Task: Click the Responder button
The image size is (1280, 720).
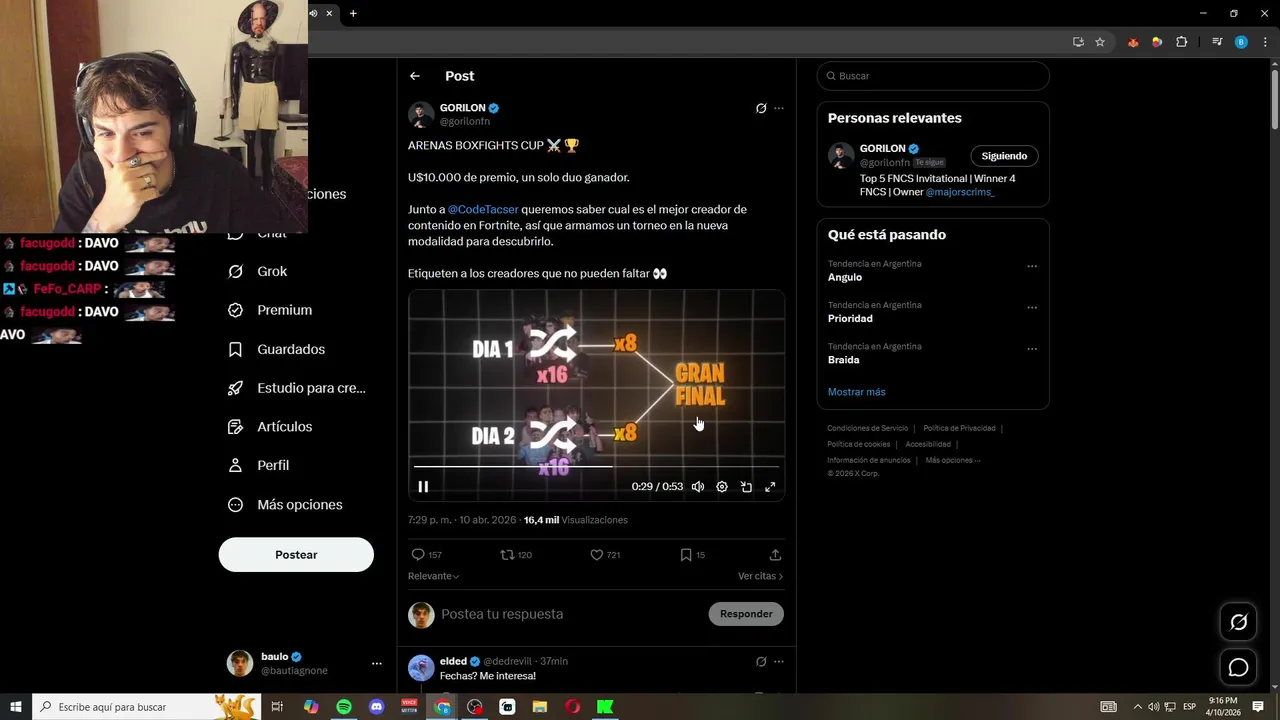Action: tap(746, 614)
